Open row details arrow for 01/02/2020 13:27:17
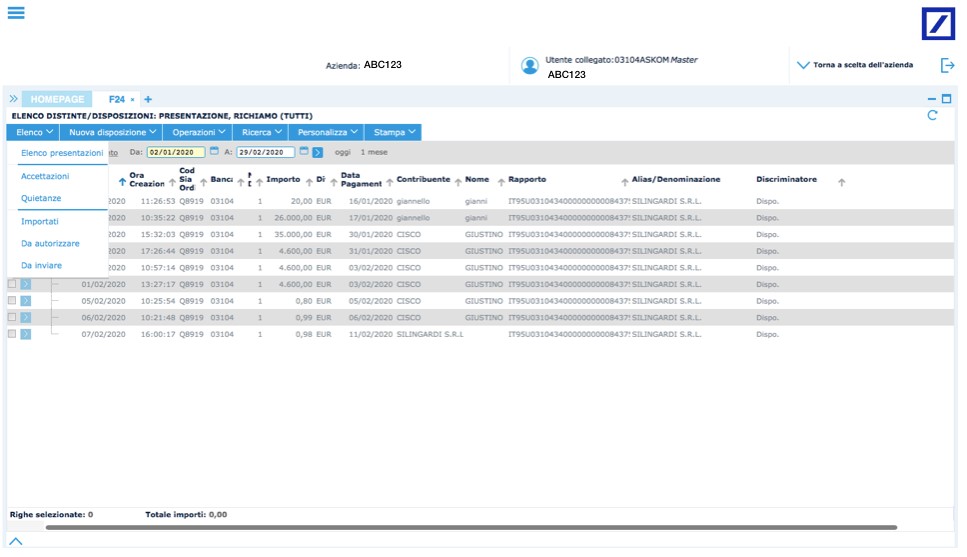Screen dimensions: 967x557 point(25,284)
